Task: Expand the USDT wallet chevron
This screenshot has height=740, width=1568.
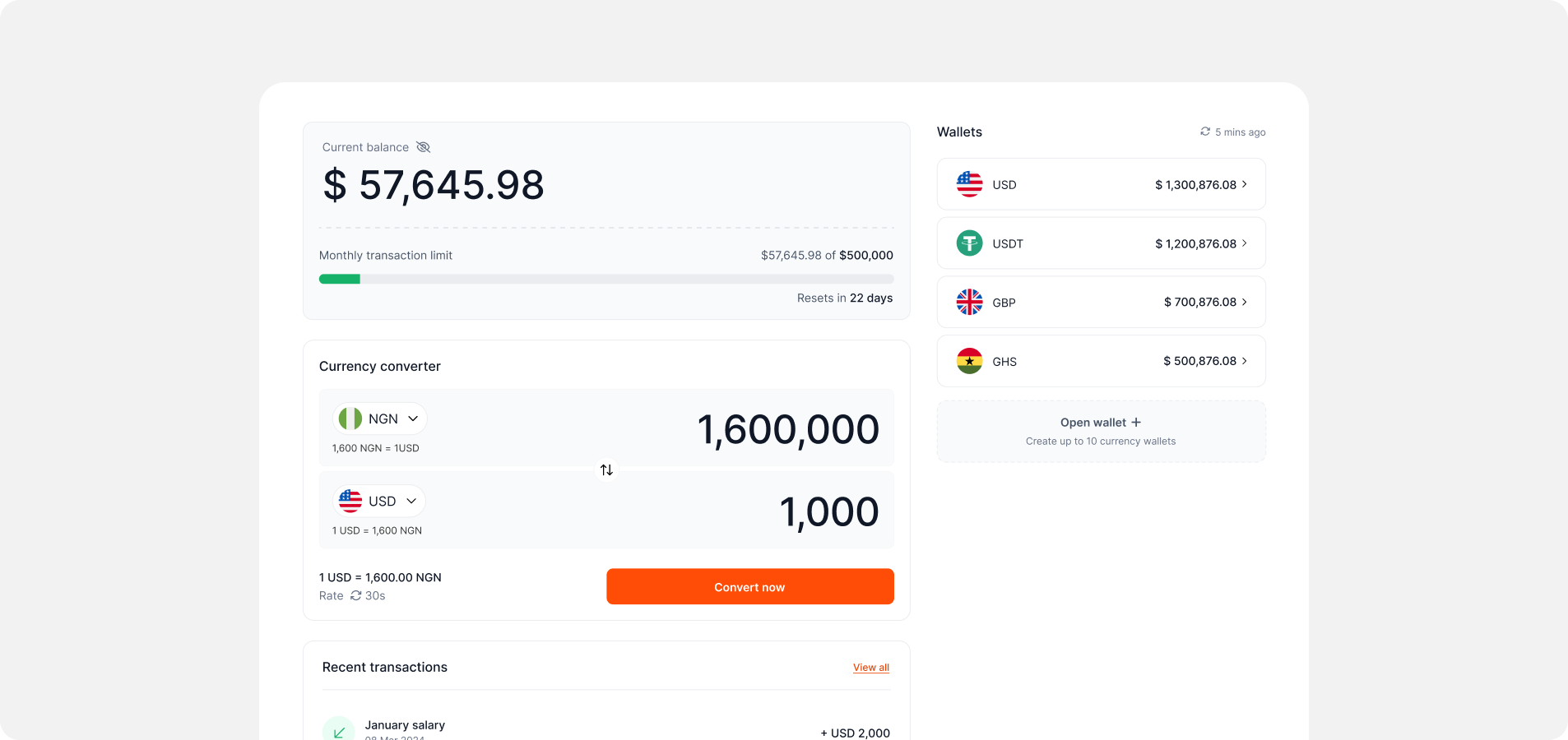Action: (1244, 243)
